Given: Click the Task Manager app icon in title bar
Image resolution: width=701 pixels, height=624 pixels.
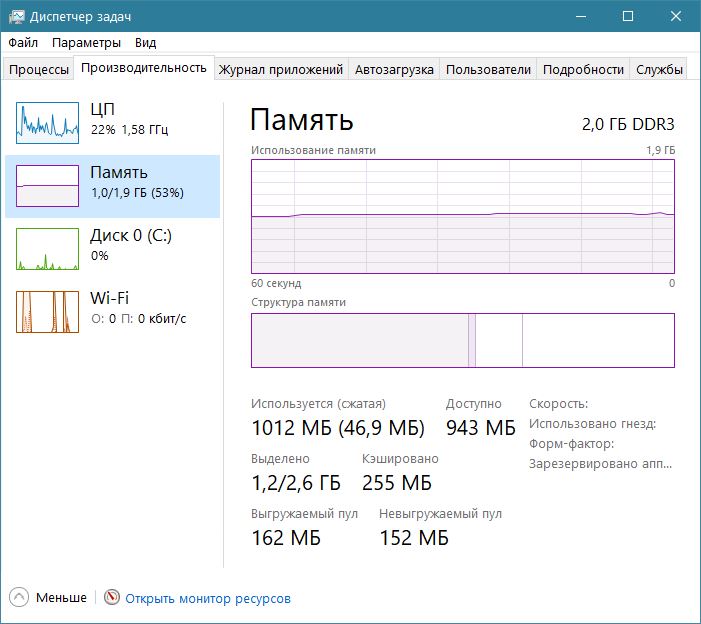Looking at the screenshot, I should point(16,17).
